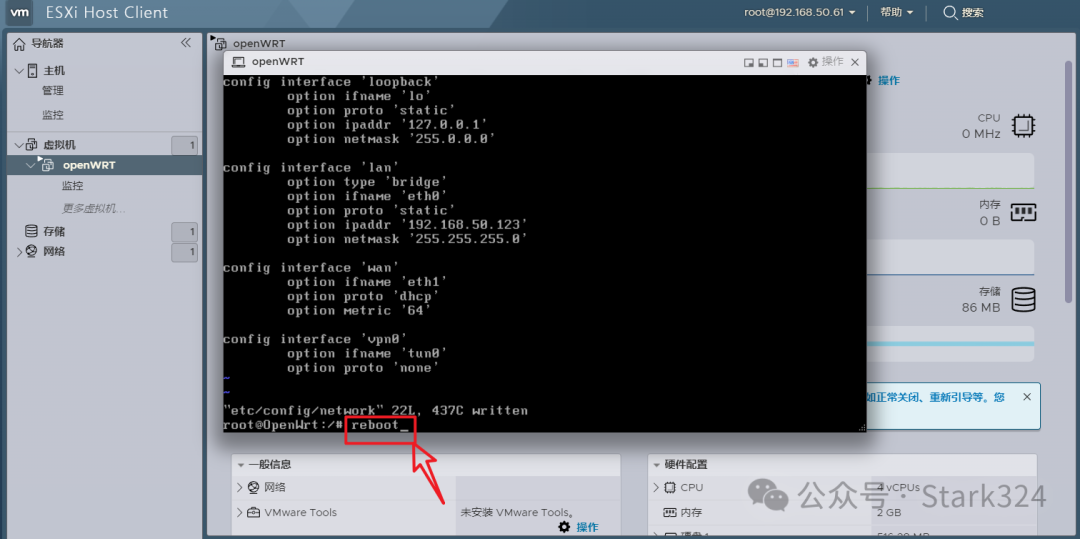The image size is (1080, 539).
Task: Select 监控 under the host node
Action: [52, 115]
